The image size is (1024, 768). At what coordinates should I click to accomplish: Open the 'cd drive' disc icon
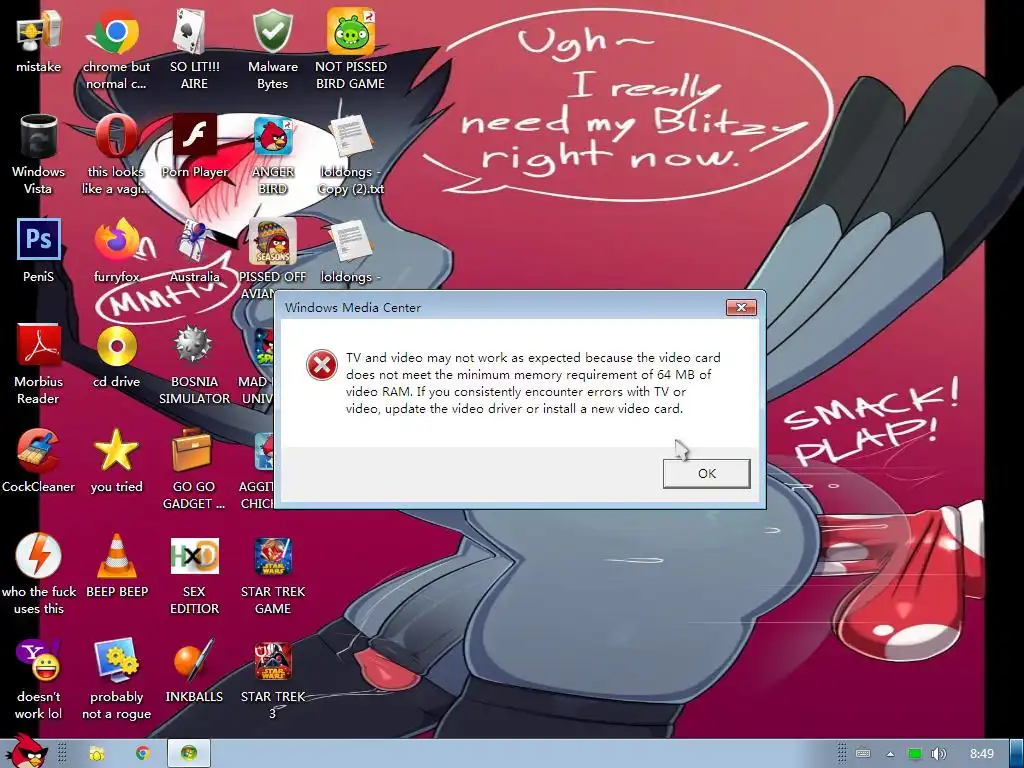point(116,345)
